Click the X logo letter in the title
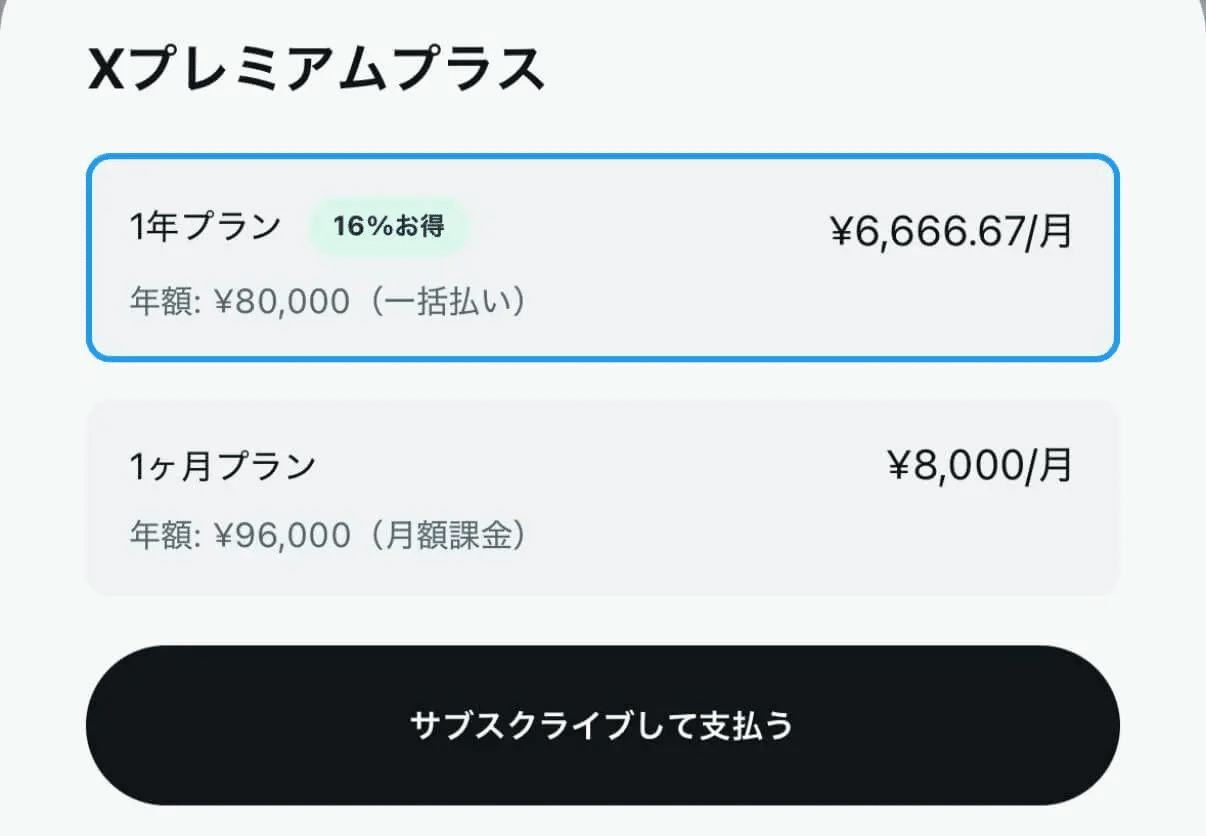 pyautogui.click(x=107, y=72)
